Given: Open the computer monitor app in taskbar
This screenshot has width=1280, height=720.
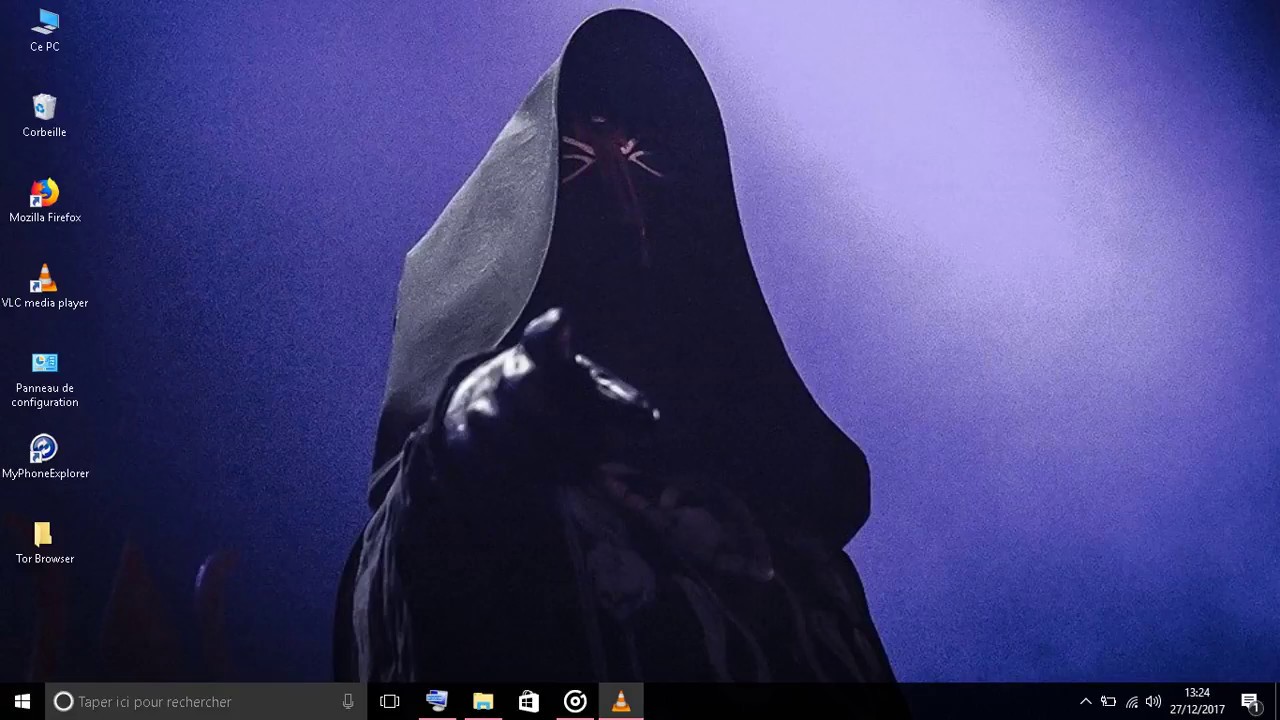Looking at the screenshot, I should pyautogui.click(x=437, y=701).
